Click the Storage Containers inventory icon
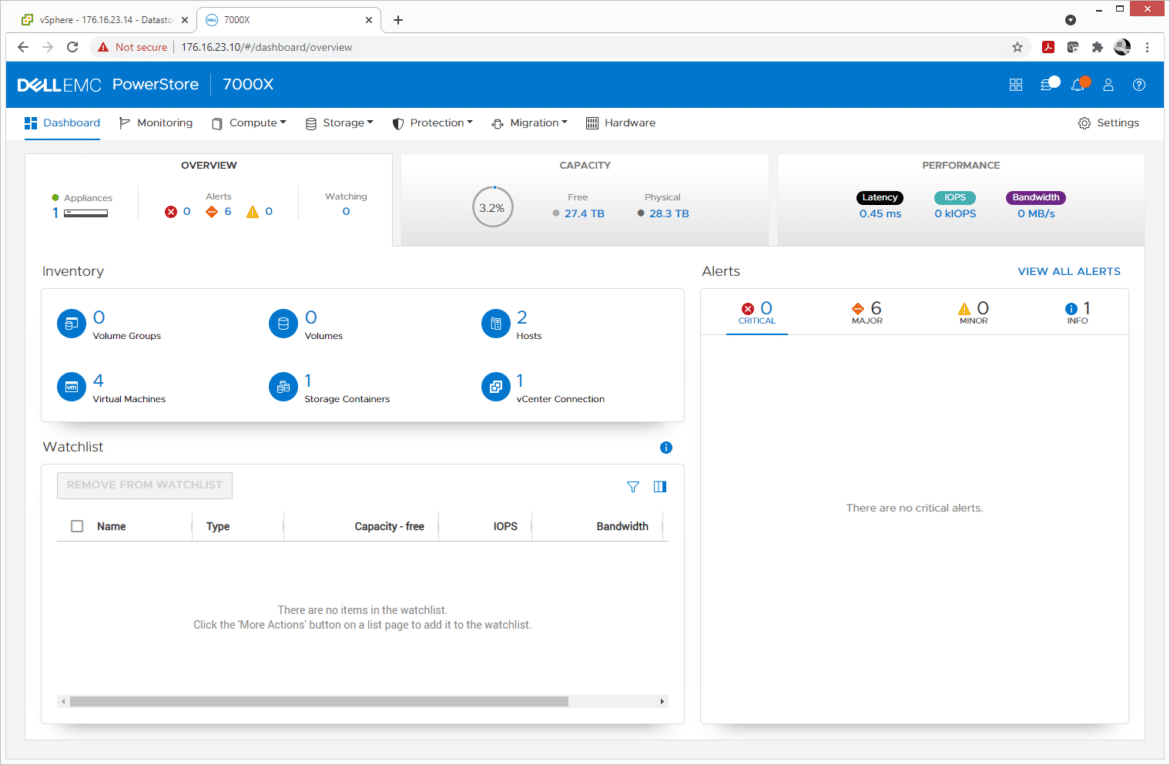 pos(283,387)
